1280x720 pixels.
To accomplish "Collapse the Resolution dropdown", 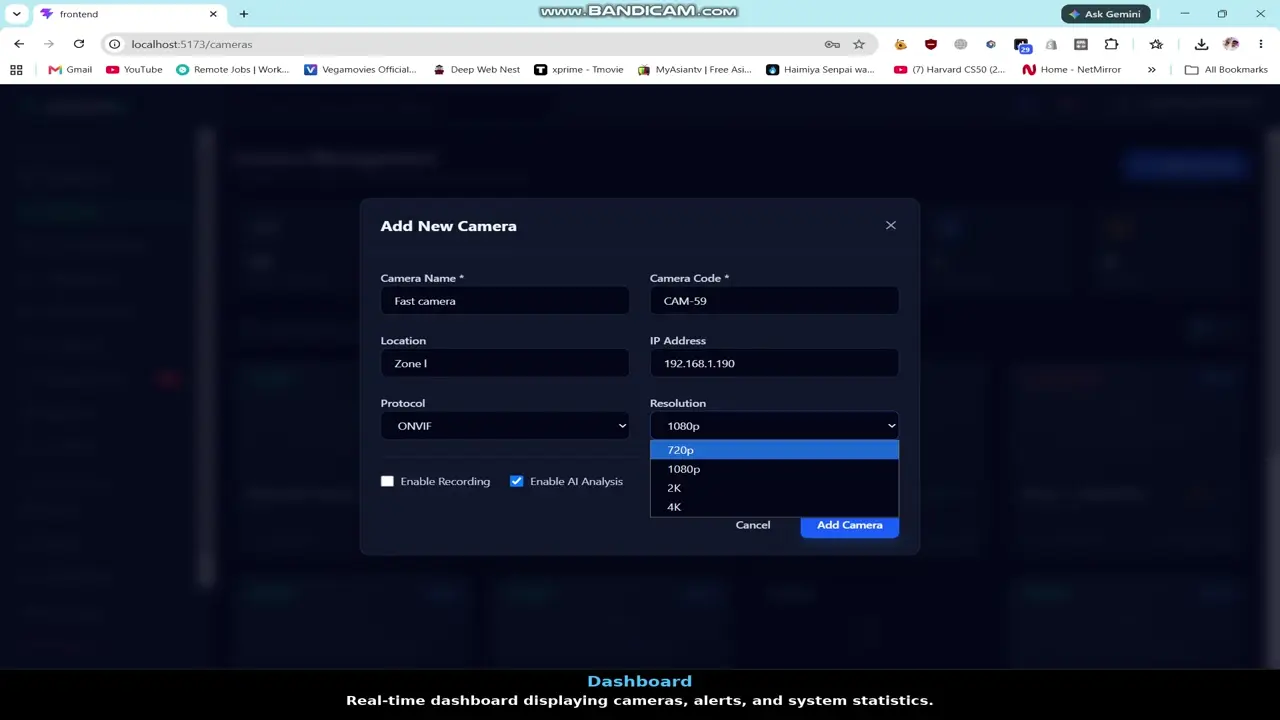I will pyautogui.click(x=774, y=426).
